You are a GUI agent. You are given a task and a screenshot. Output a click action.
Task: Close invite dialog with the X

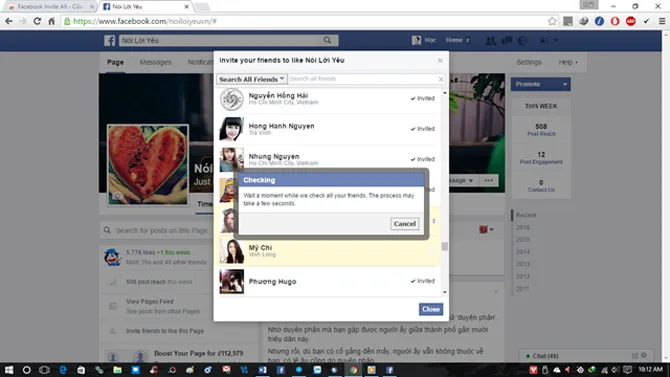[x=440, y=61]
